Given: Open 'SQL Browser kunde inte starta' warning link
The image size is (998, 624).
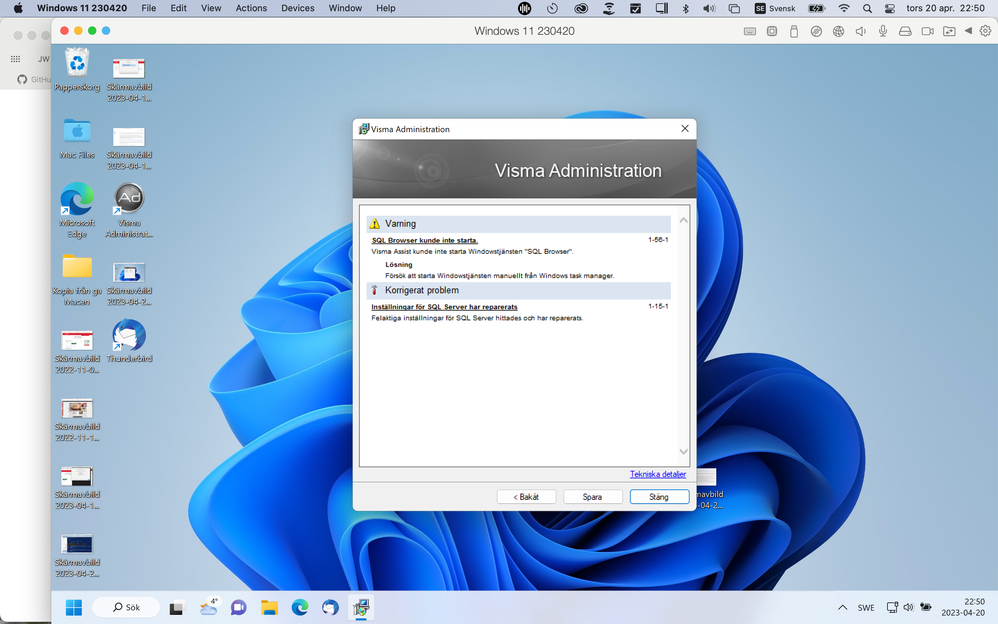Looking at the screenshot, I should coord(425,240).
